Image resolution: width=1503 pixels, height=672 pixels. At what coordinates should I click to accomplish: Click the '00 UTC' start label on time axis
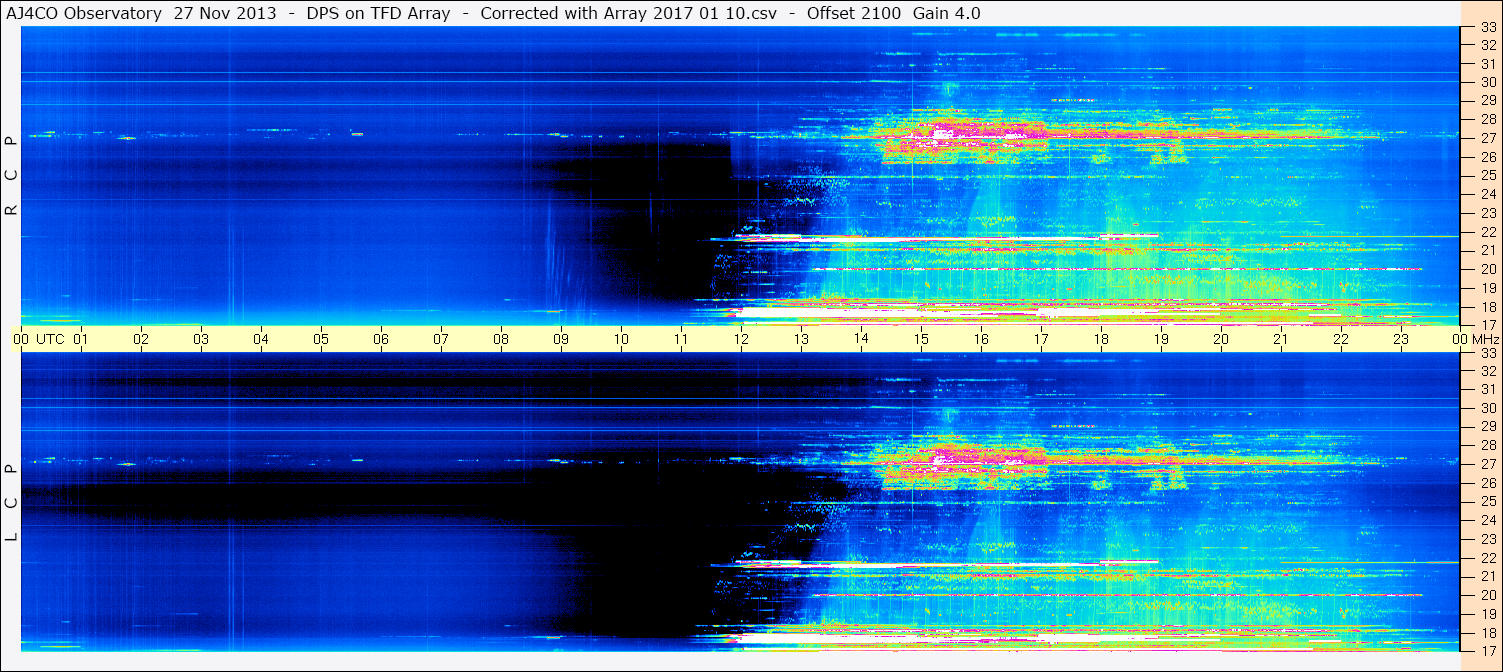[x=39, y=339]
